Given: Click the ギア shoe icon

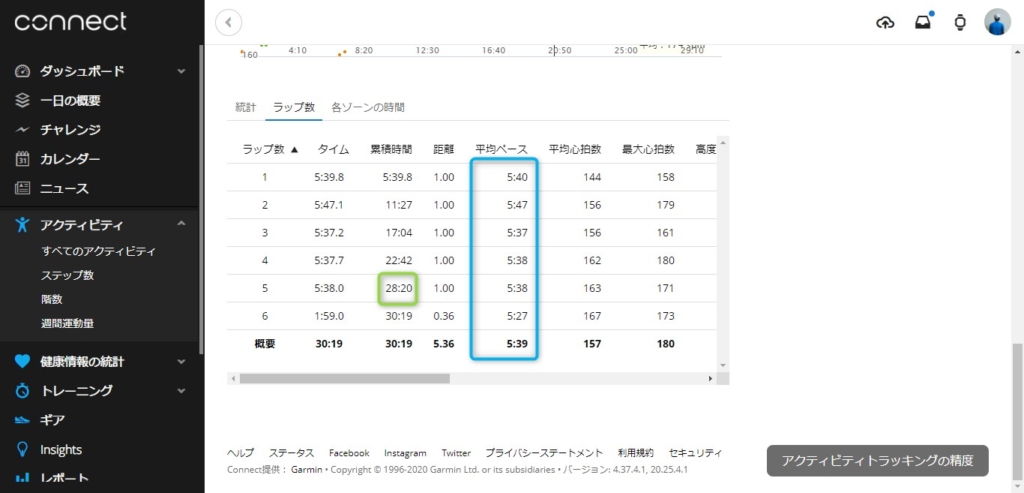Looking at the screenshot, I should pyautogui.click(x=22, y=420).
